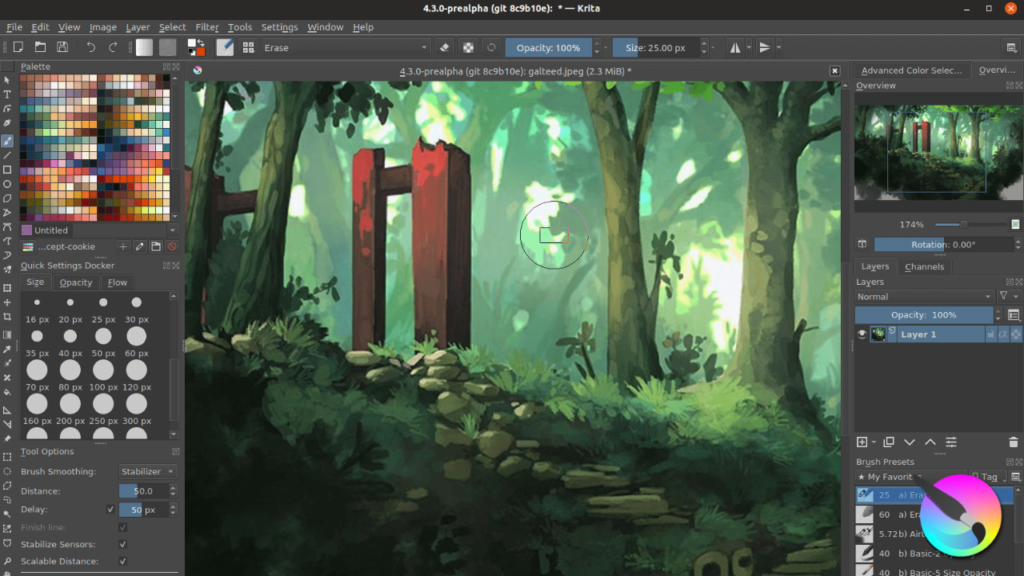Open layer properties from the layers toolbar
The width and height of the screenshot is (1024, 576).
(x=952, y=442)
